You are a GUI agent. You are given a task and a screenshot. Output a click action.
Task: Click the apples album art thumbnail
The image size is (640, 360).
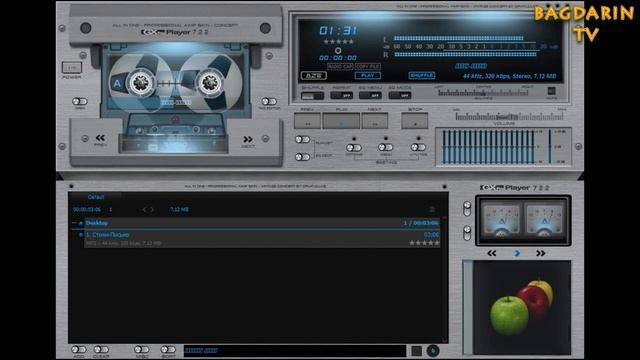tap(522, 307)
